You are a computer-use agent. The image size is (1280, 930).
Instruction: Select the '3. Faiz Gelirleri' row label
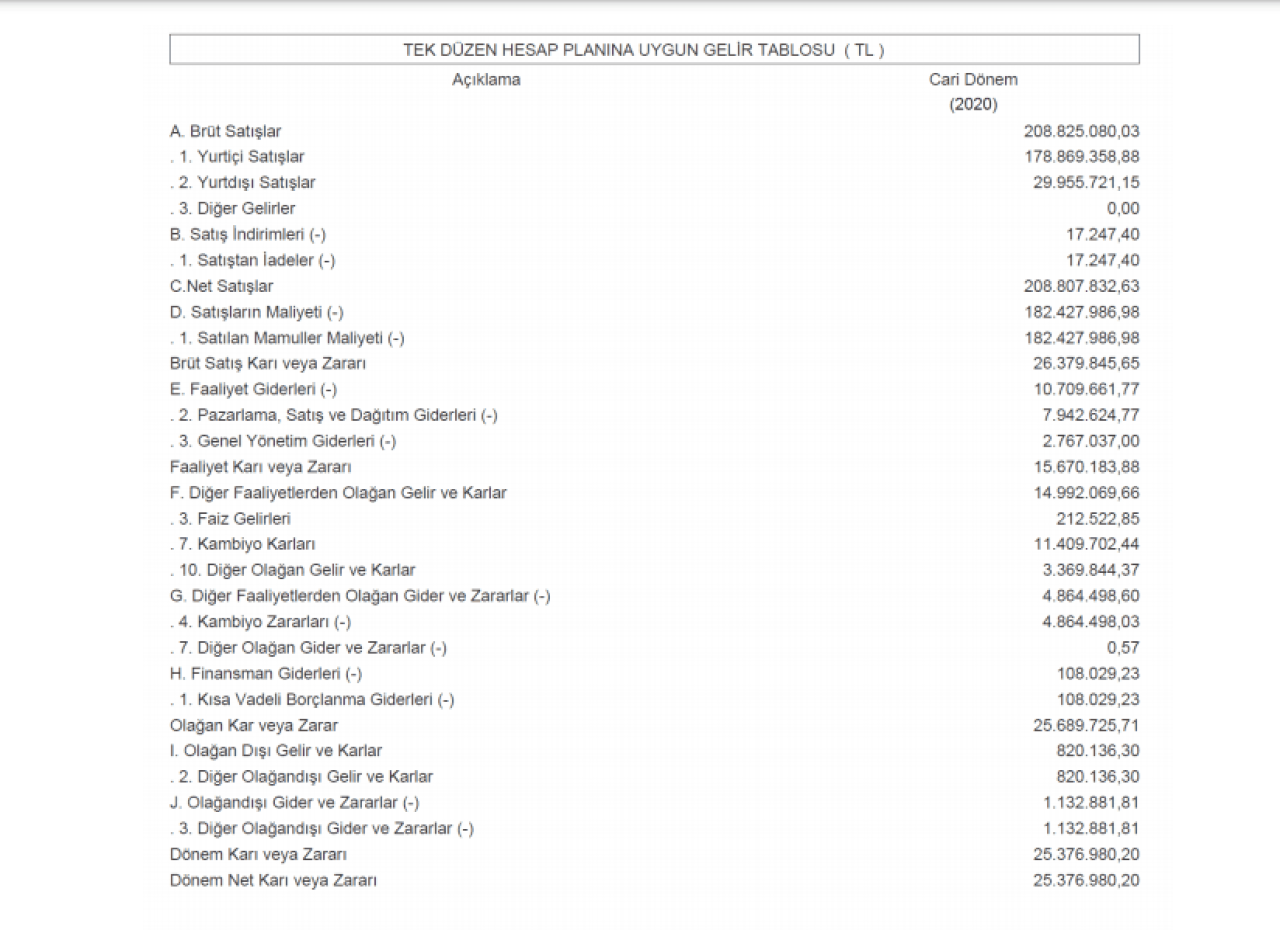point(231,519)
